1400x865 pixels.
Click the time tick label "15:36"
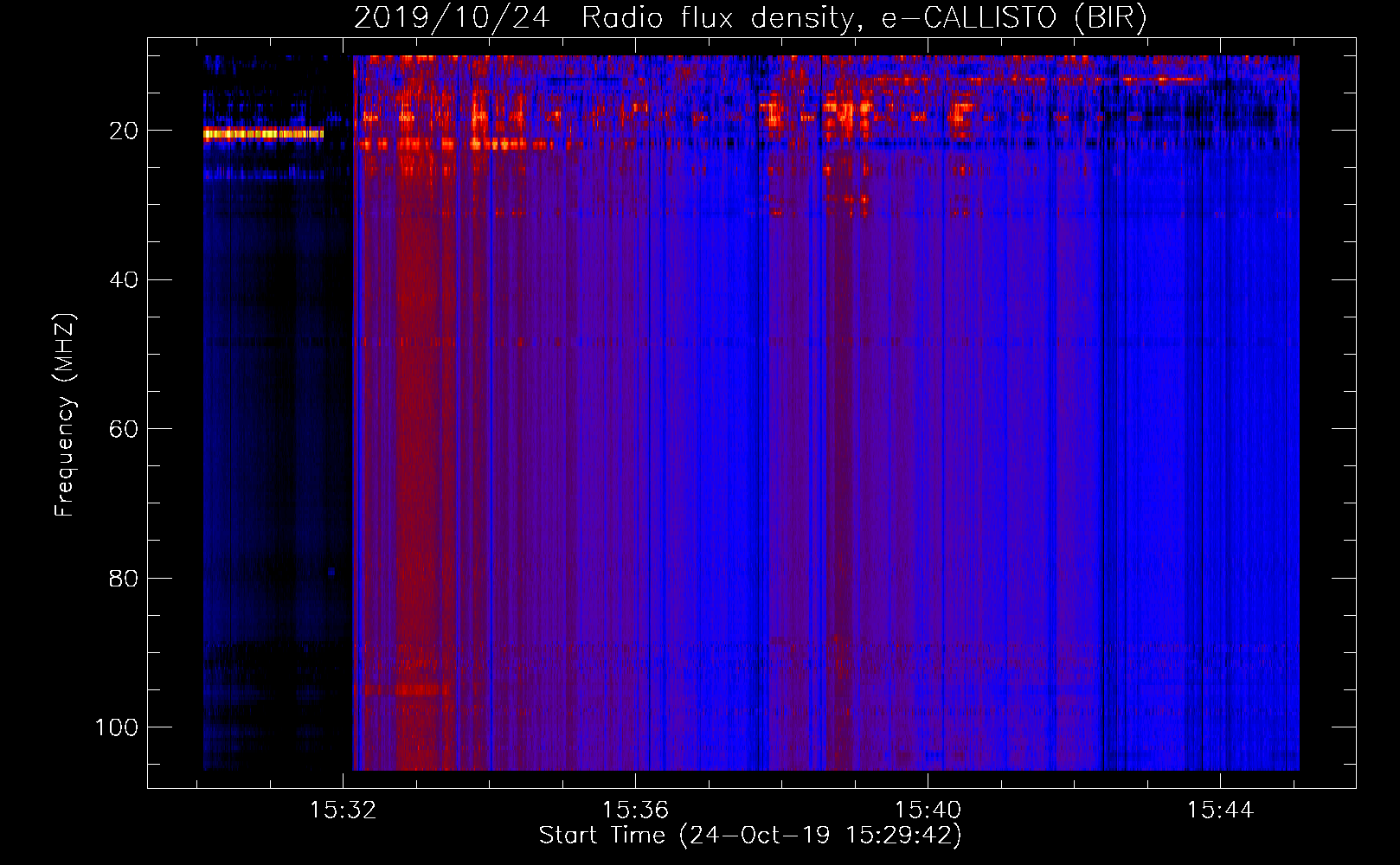636,811
